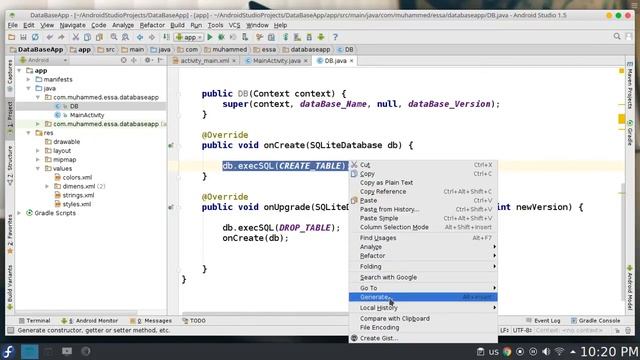Collapse the app module tree node
This screenshot has height=360, width=640.
pos(19,71)
